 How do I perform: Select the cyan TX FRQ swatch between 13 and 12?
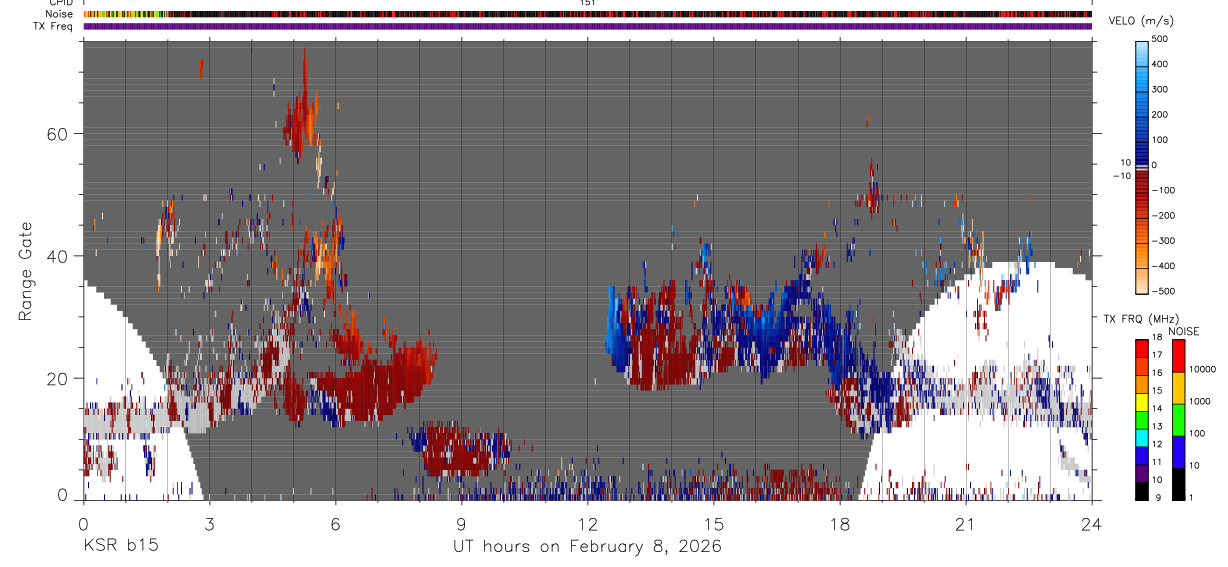[x=1141, y=438]
